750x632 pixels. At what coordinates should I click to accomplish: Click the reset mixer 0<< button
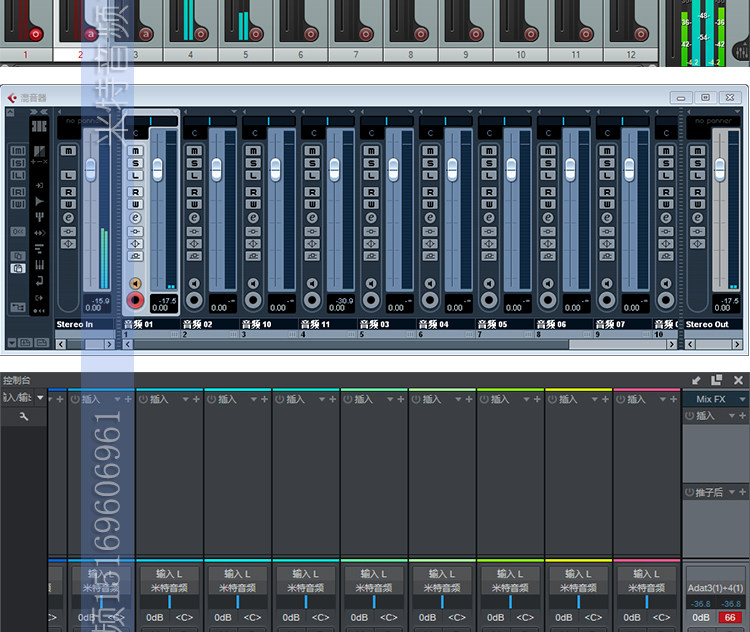coord(18,232)
